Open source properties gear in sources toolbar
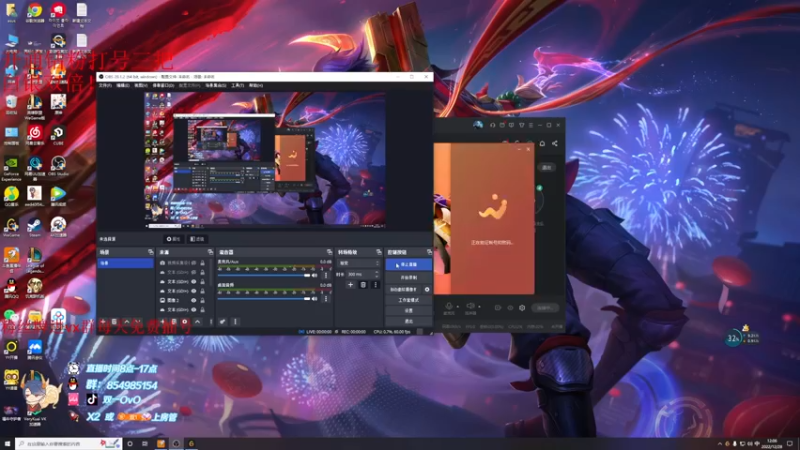Image resolution: width=800 pixels, height=450 pixels. click(x=185, y=322)
